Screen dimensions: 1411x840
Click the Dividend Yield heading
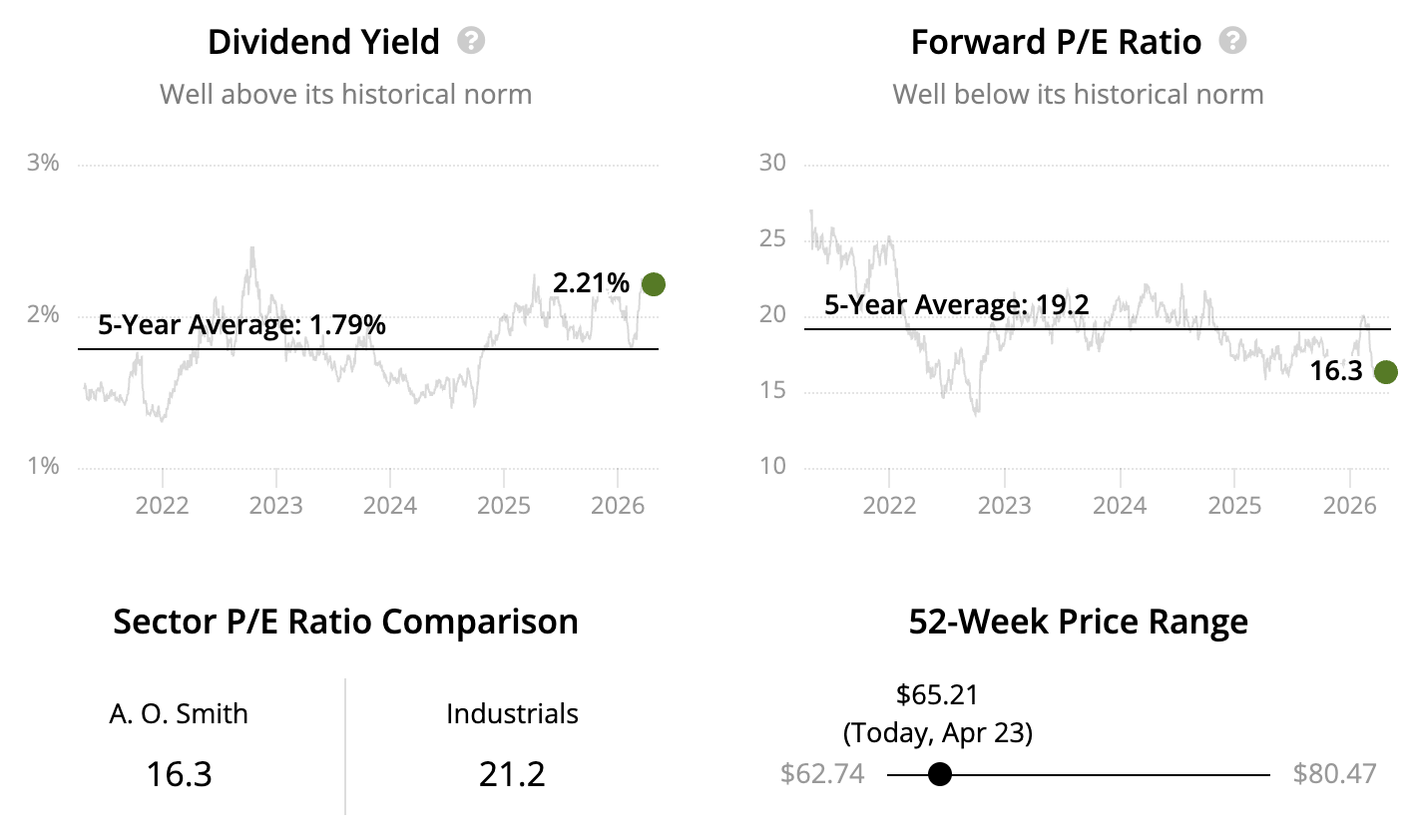[x=323, y=42]
